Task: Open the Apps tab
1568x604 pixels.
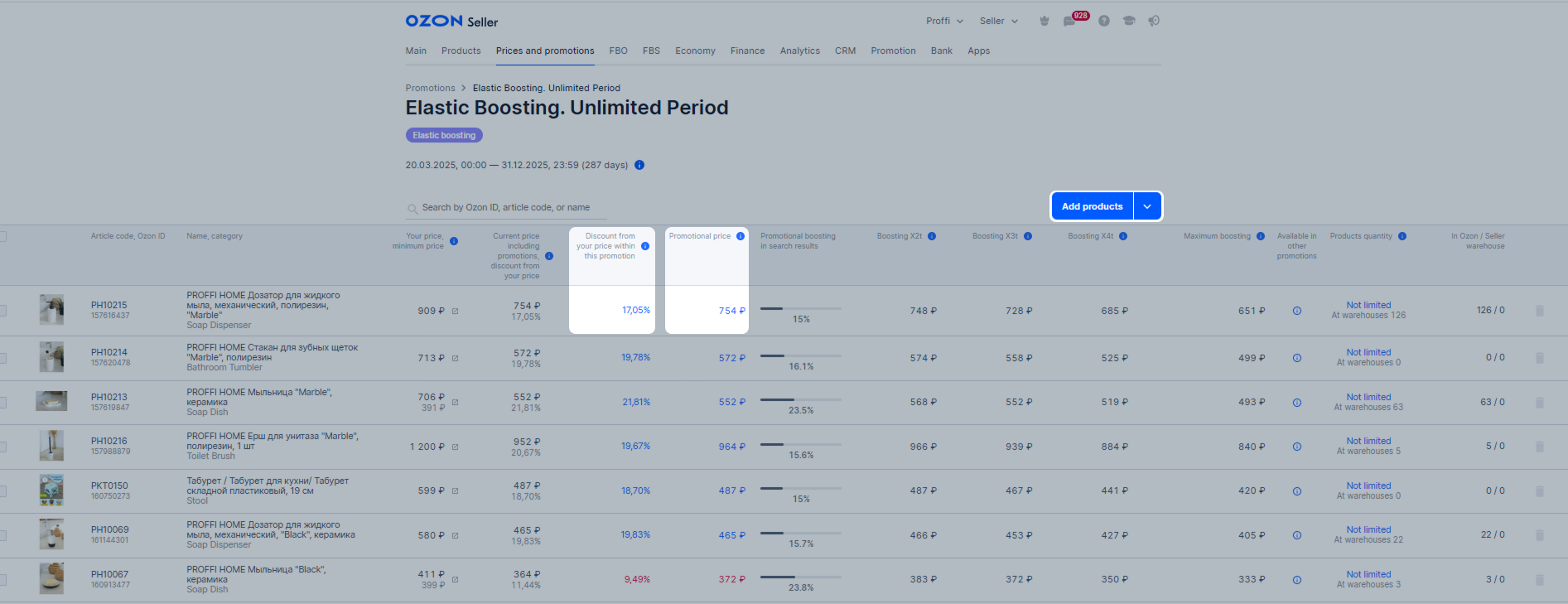Action: pos(979,51)
